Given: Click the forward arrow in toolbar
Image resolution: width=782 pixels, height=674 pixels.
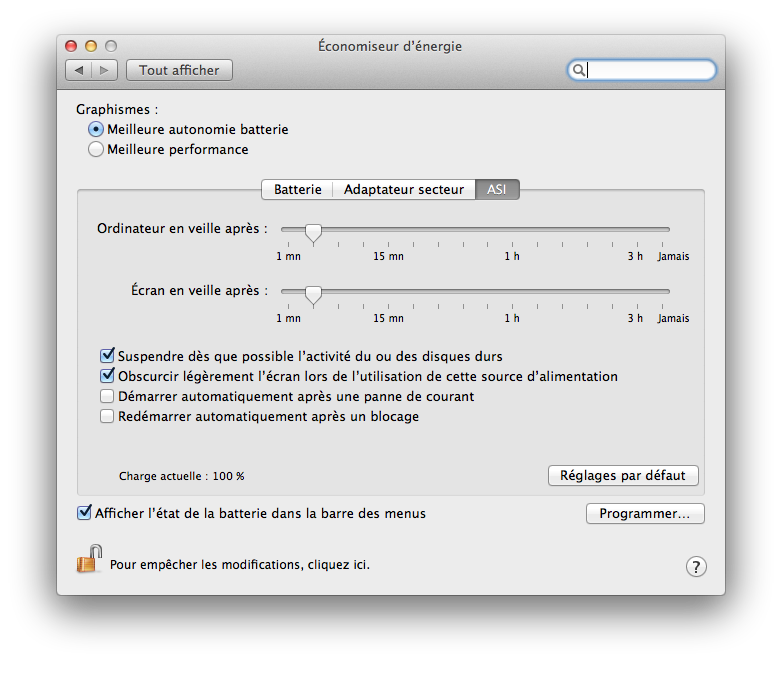Looking at the screenshot, I should pyautogui.click(x=105, y=70).
